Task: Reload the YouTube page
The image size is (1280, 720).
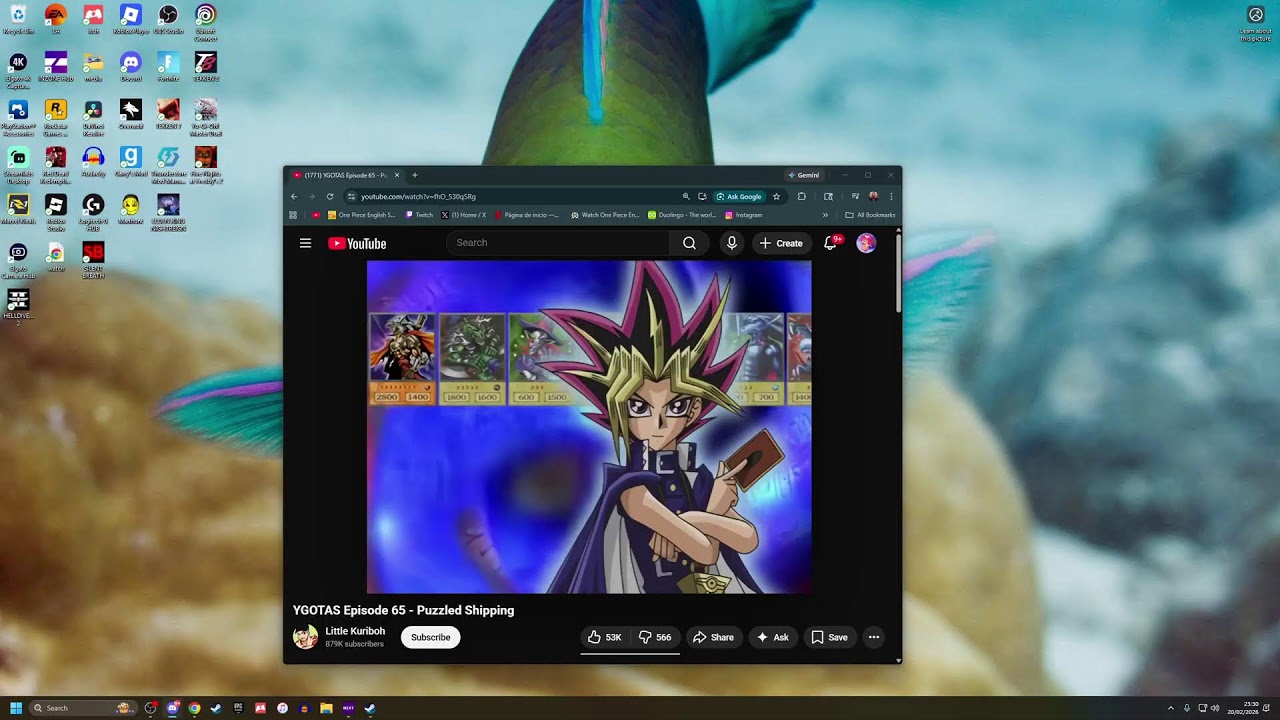Action: click(x=330, y=196)
